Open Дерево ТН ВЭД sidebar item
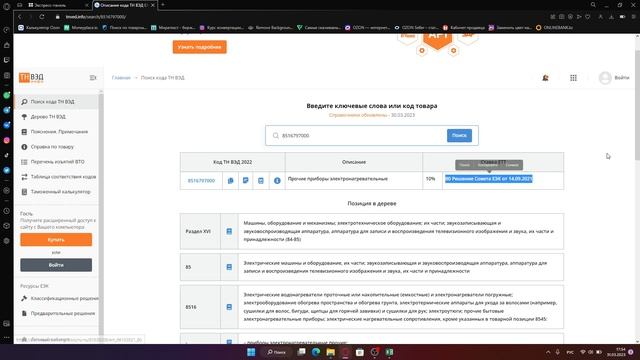The height and width of the screenshot is (360, 640). pyautogui.click(x=56, y=117)
